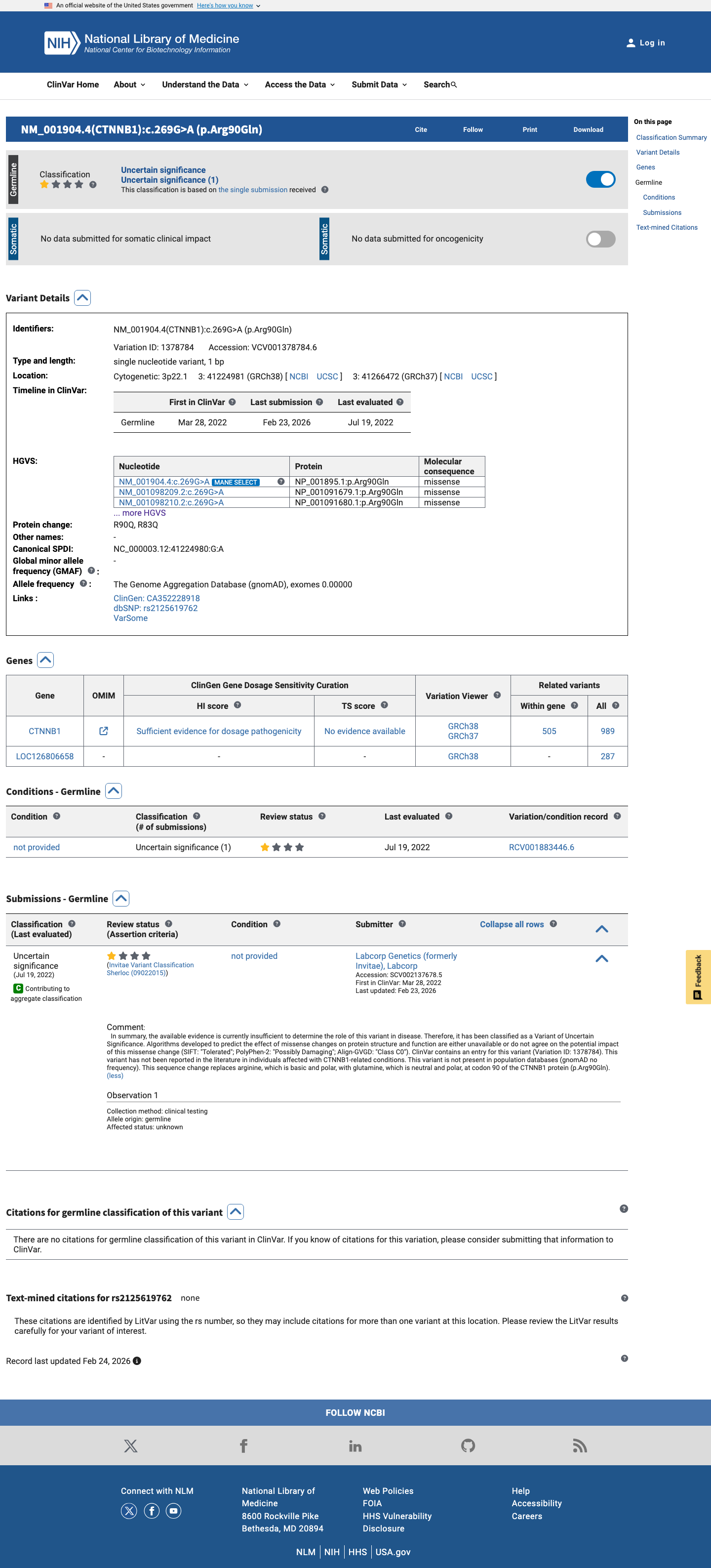Collapse the Conditions - Germline section
Viewport: 711px width, 1568px height.
[114, 791]
